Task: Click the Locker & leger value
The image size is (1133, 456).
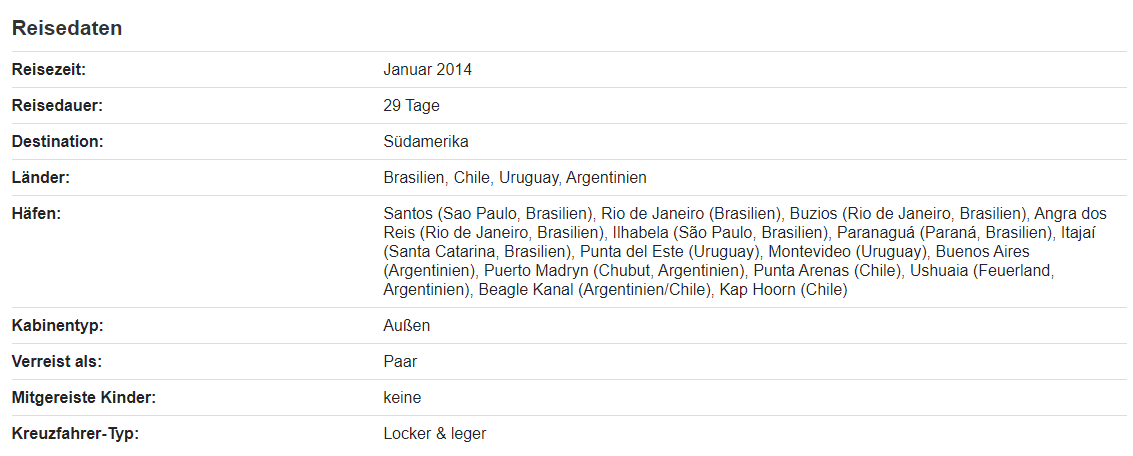Action: click(x=434, y=434)
